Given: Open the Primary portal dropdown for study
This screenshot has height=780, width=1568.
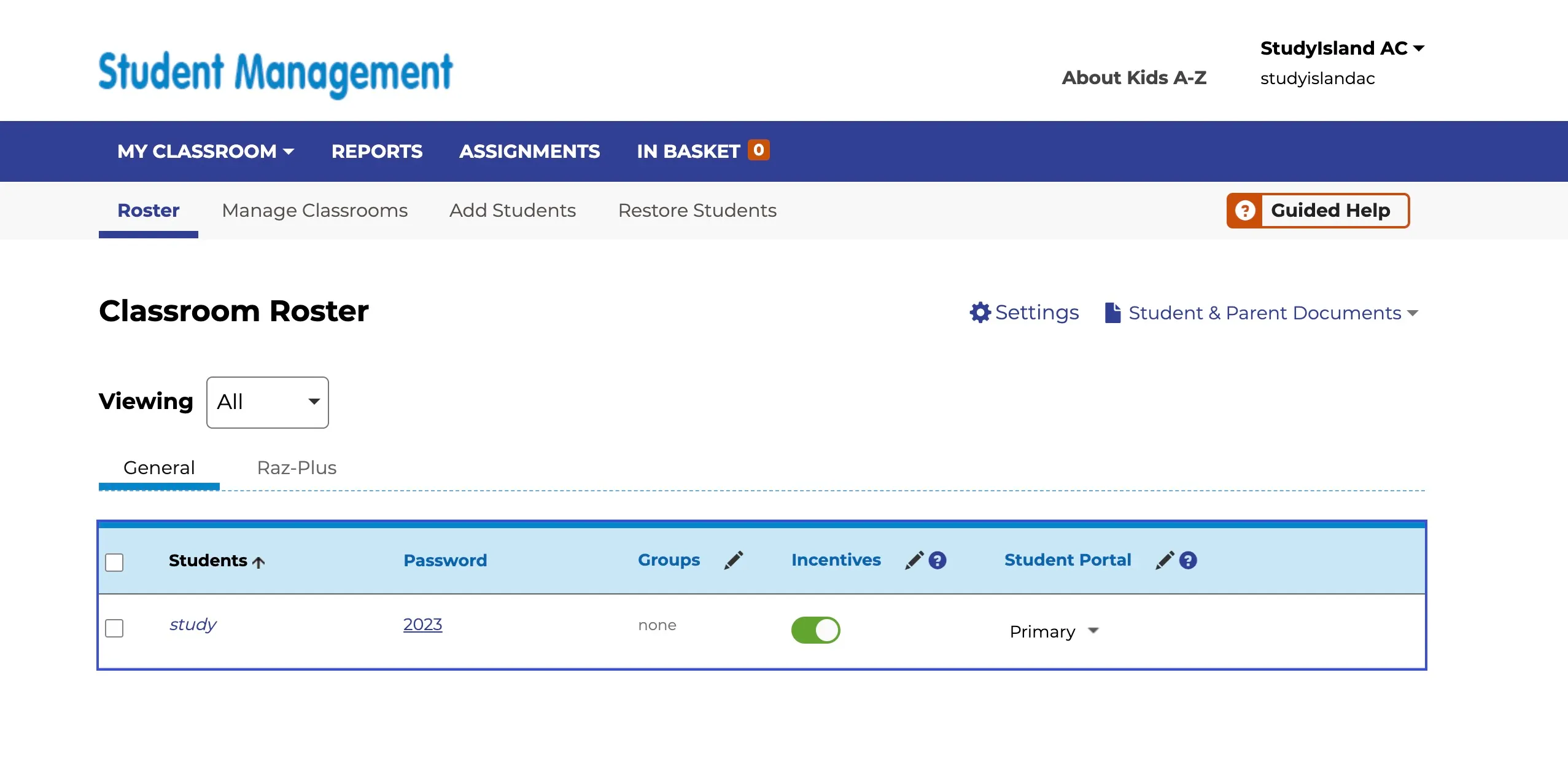Looking at the screenshot, I should click(1054, 631).
